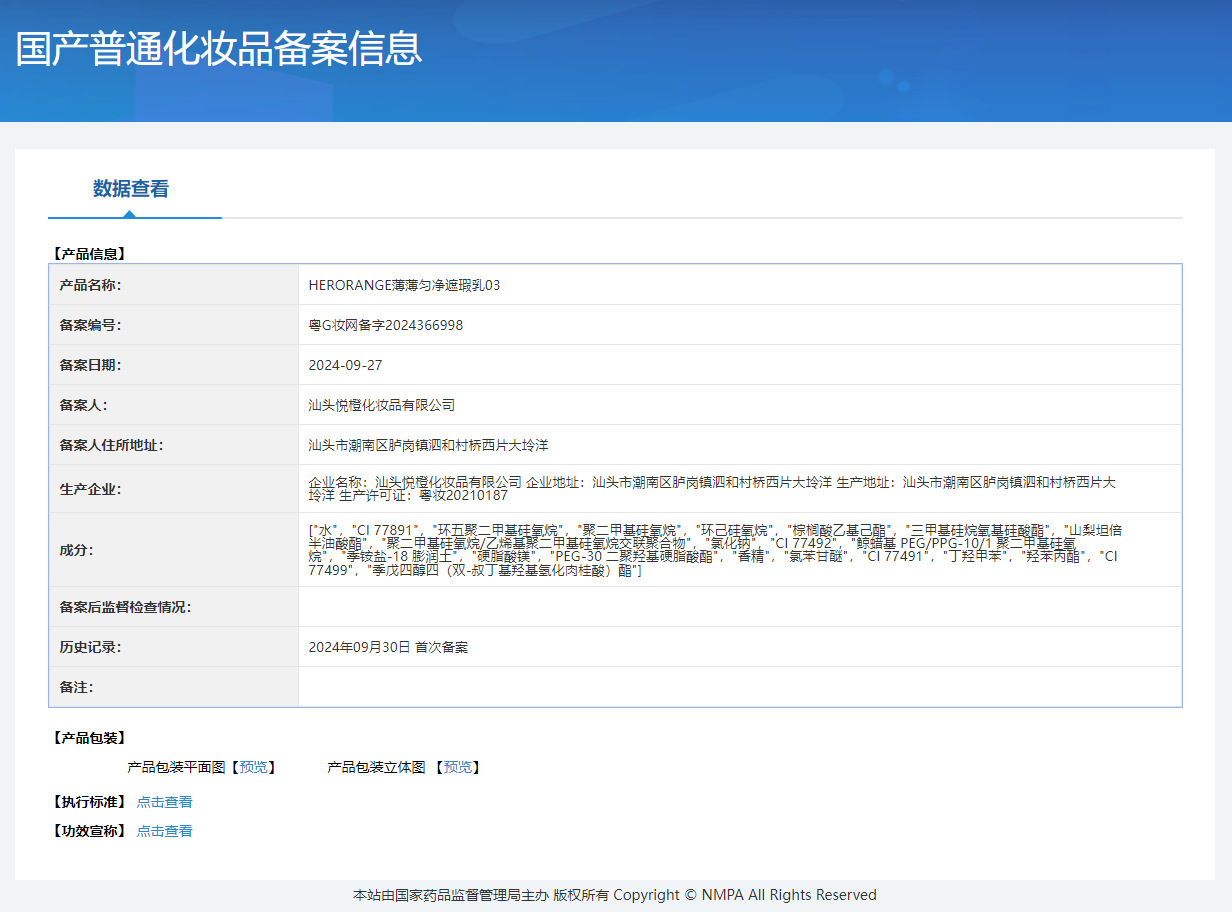Click the 备案日期 label cell
The image size is (1232, 912).
click(x=174, y=365)
